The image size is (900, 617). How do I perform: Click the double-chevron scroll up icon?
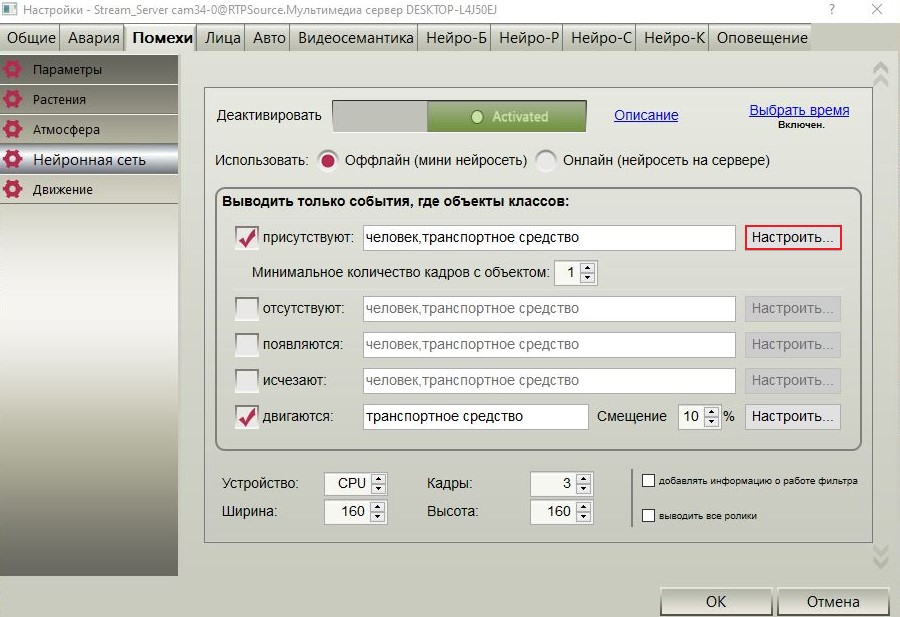coord(880,75)
